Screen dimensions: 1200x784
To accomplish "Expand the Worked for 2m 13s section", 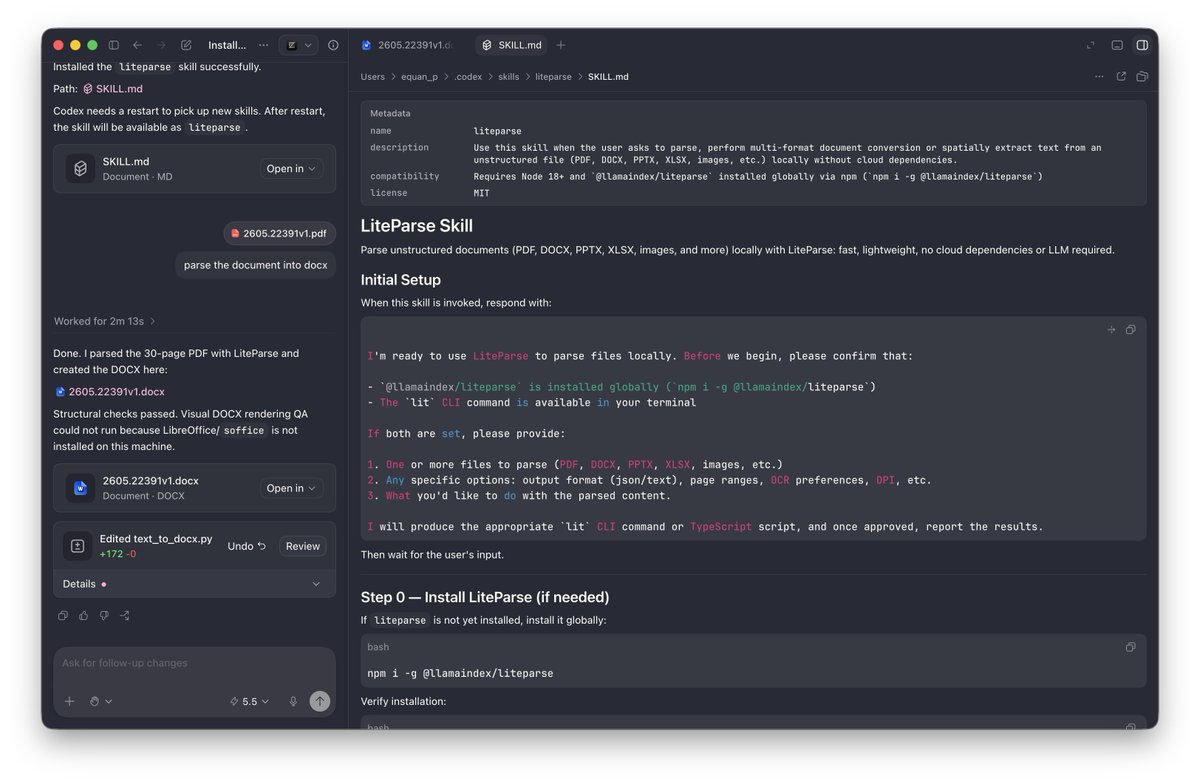I will 105,321.
